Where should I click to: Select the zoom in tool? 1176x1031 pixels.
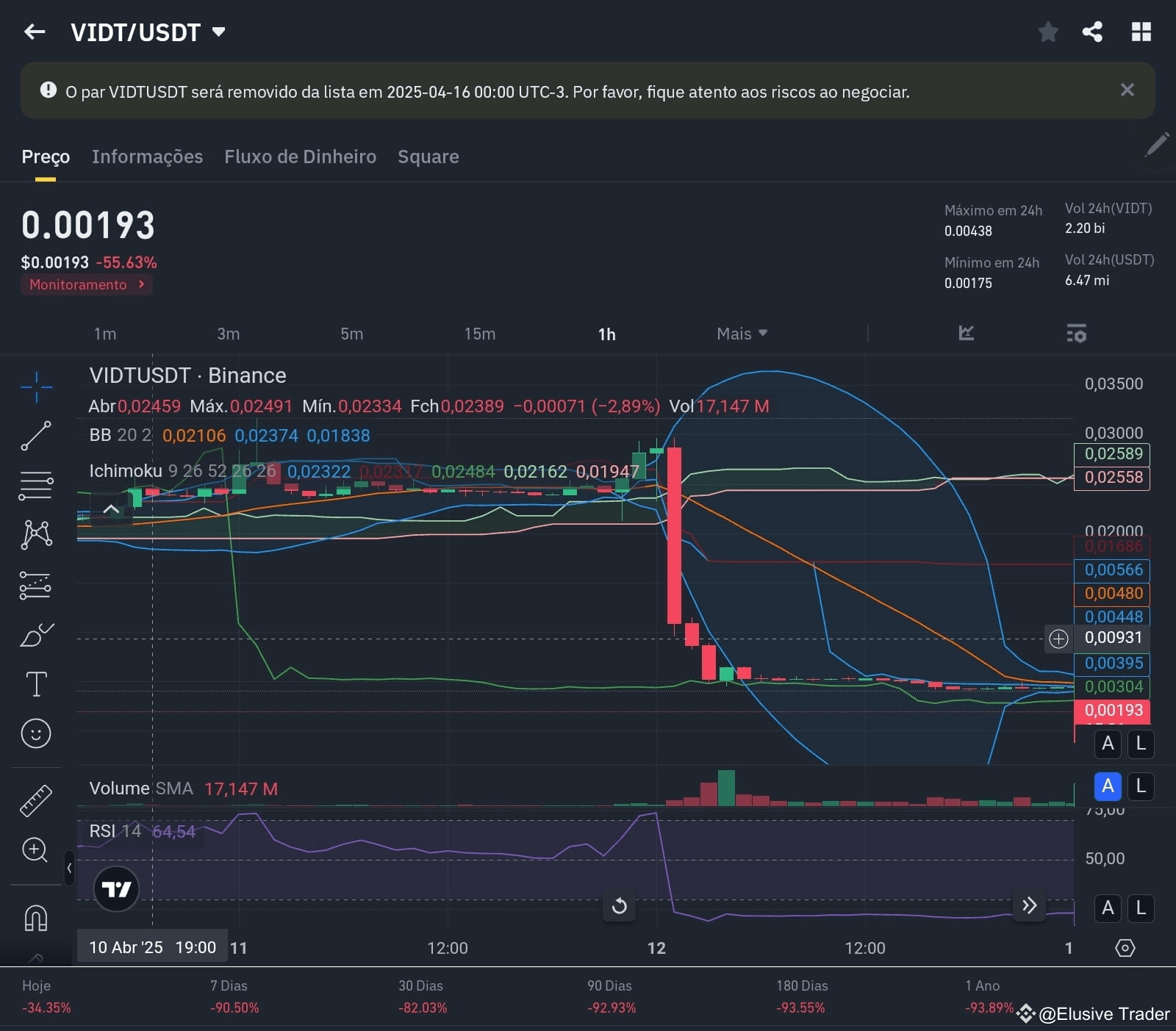point(35,850)
